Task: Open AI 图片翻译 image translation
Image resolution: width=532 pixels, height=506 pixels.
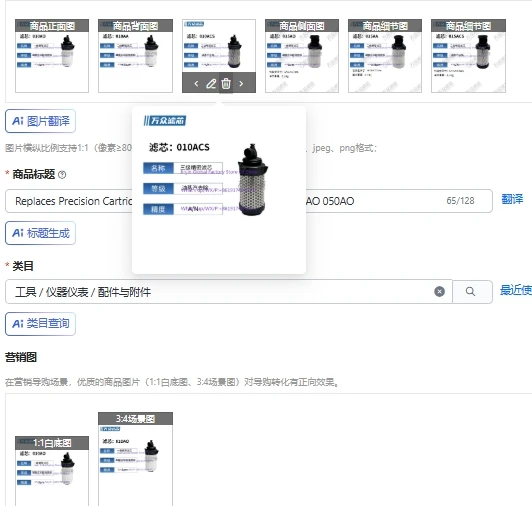Action: click(x=40, y=121)
